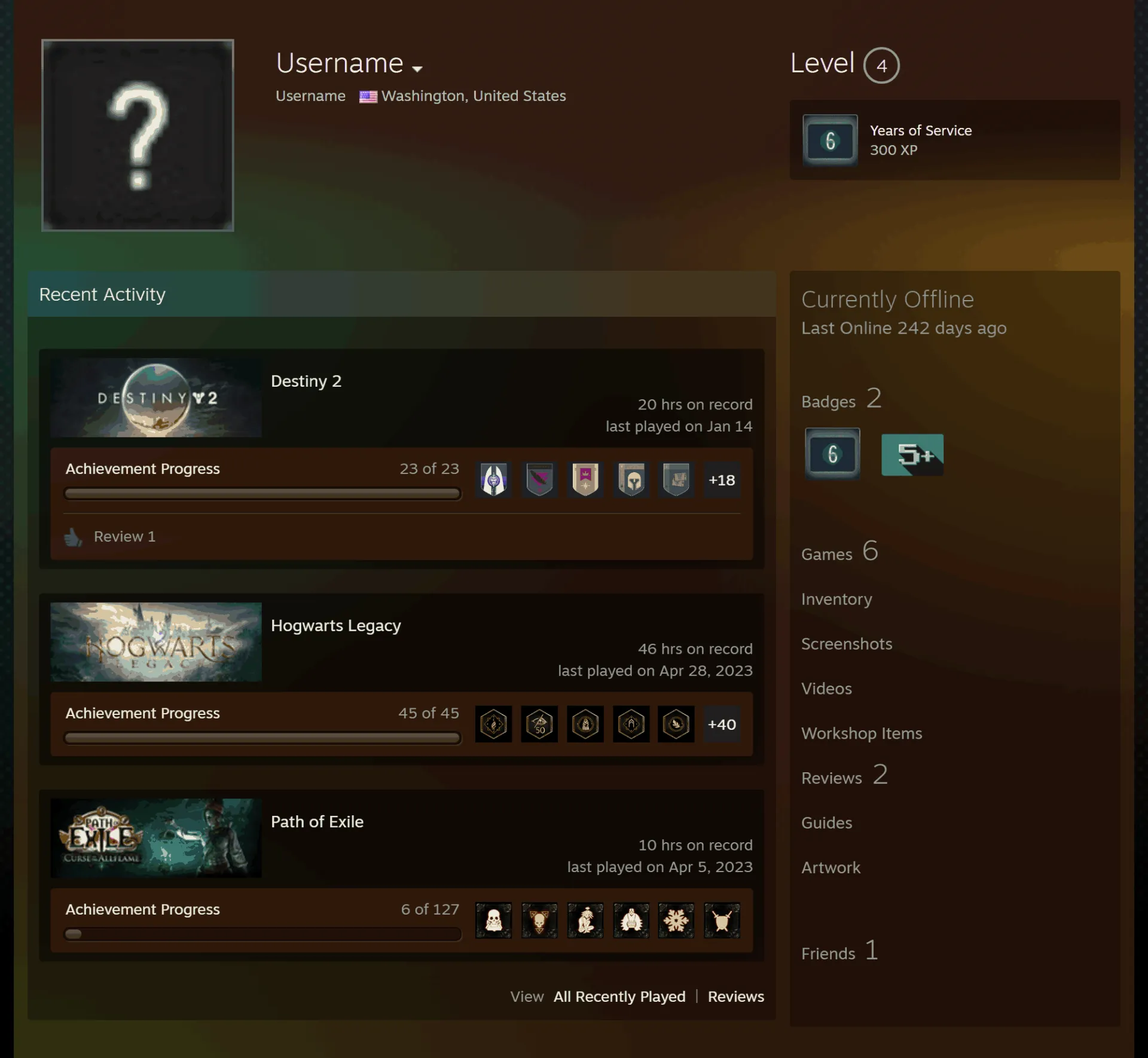The height and width of the screenshot is (1058, 1148).
Task: Click Path of Exile achievement progress bar
Action: click(x=262, y=934)
